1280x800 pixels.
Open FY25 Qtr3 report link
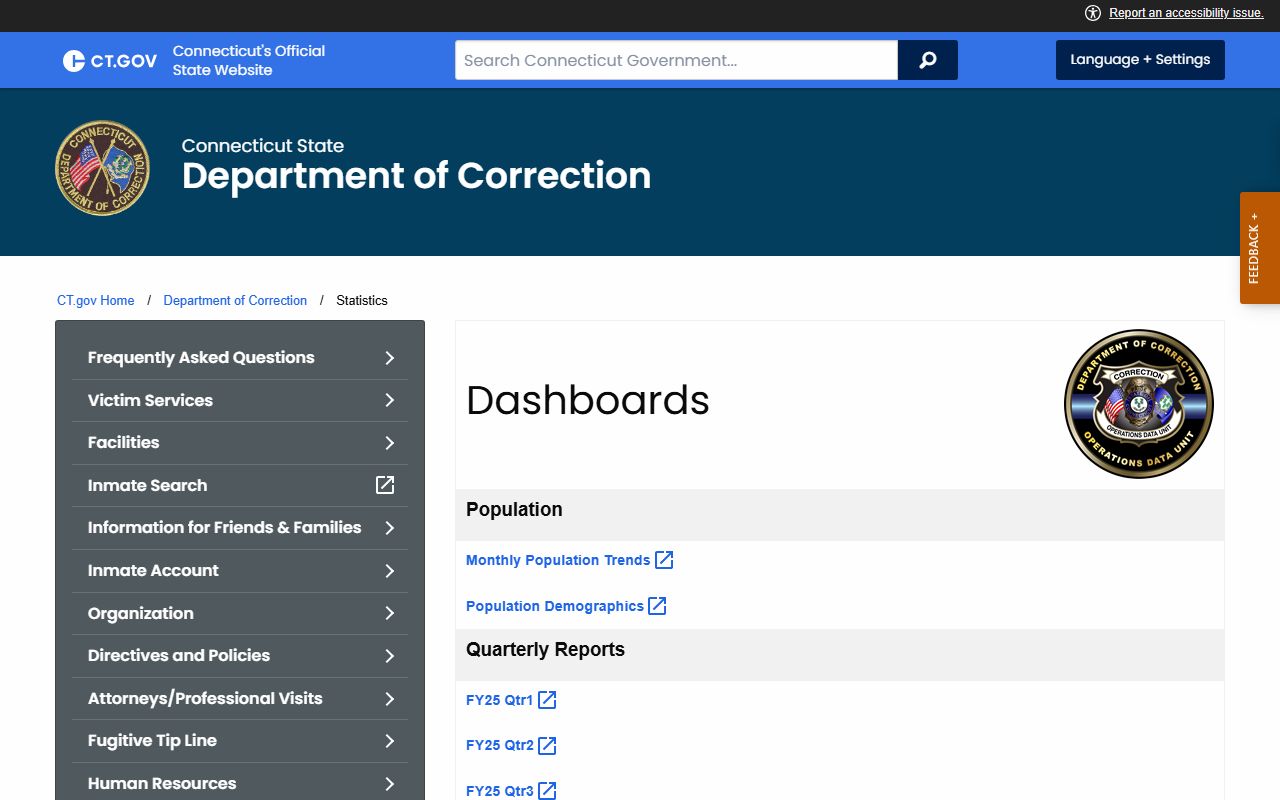click(500, 791)
